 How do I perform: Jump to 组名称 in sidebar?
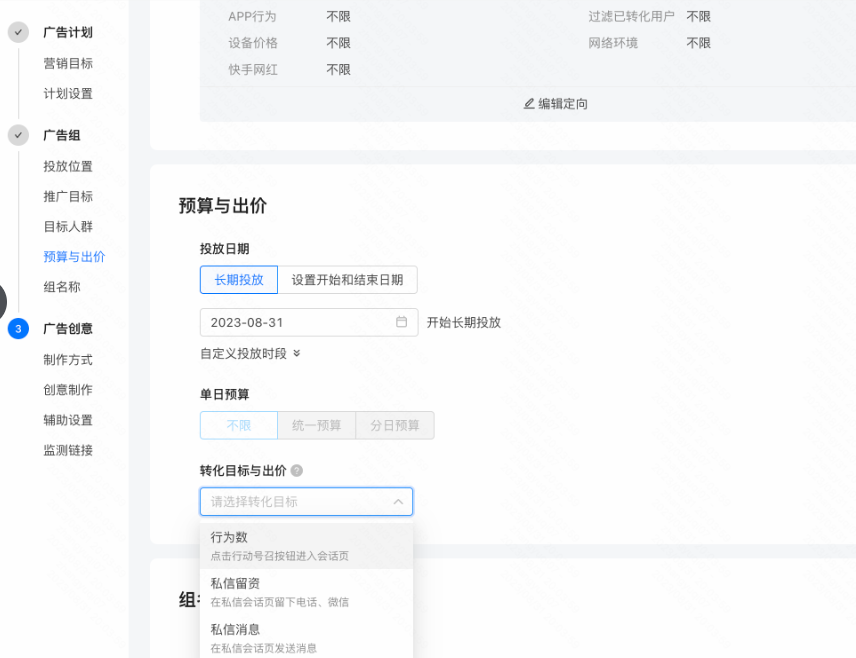pos(62,287)
